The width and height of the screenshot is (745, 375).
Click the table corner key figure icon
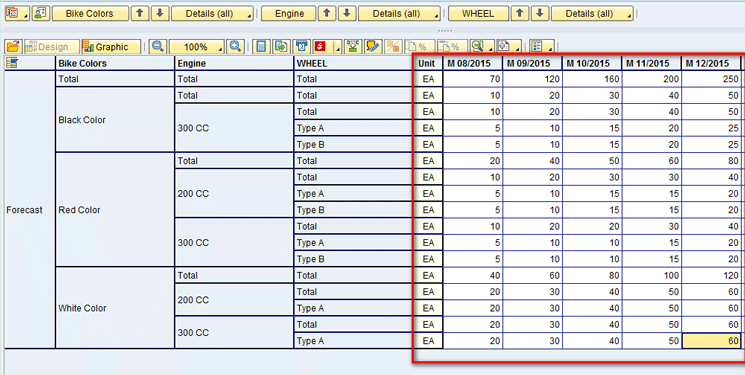coord(12,63)
